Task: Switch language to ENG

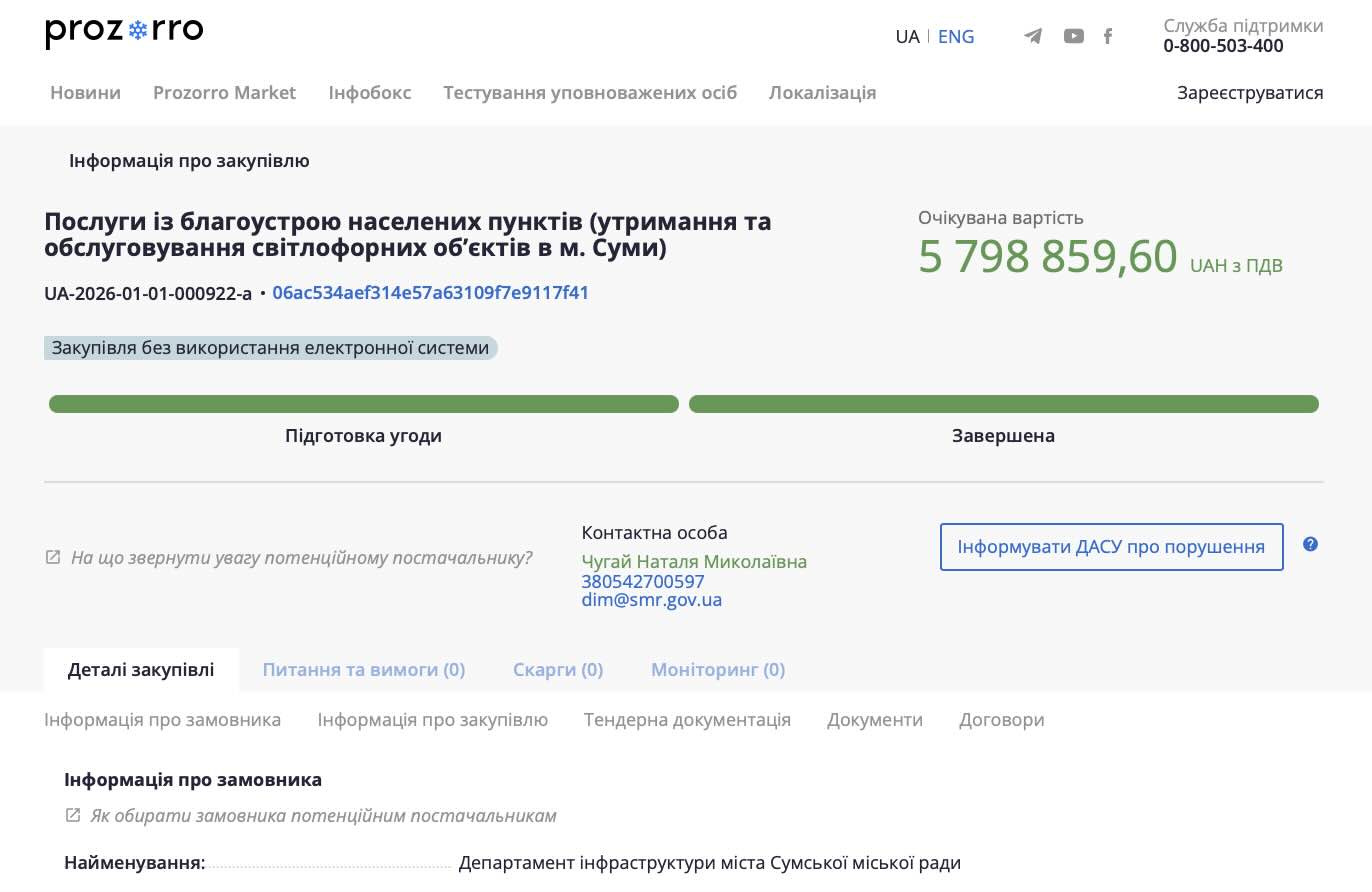Action: pos(956,37)
